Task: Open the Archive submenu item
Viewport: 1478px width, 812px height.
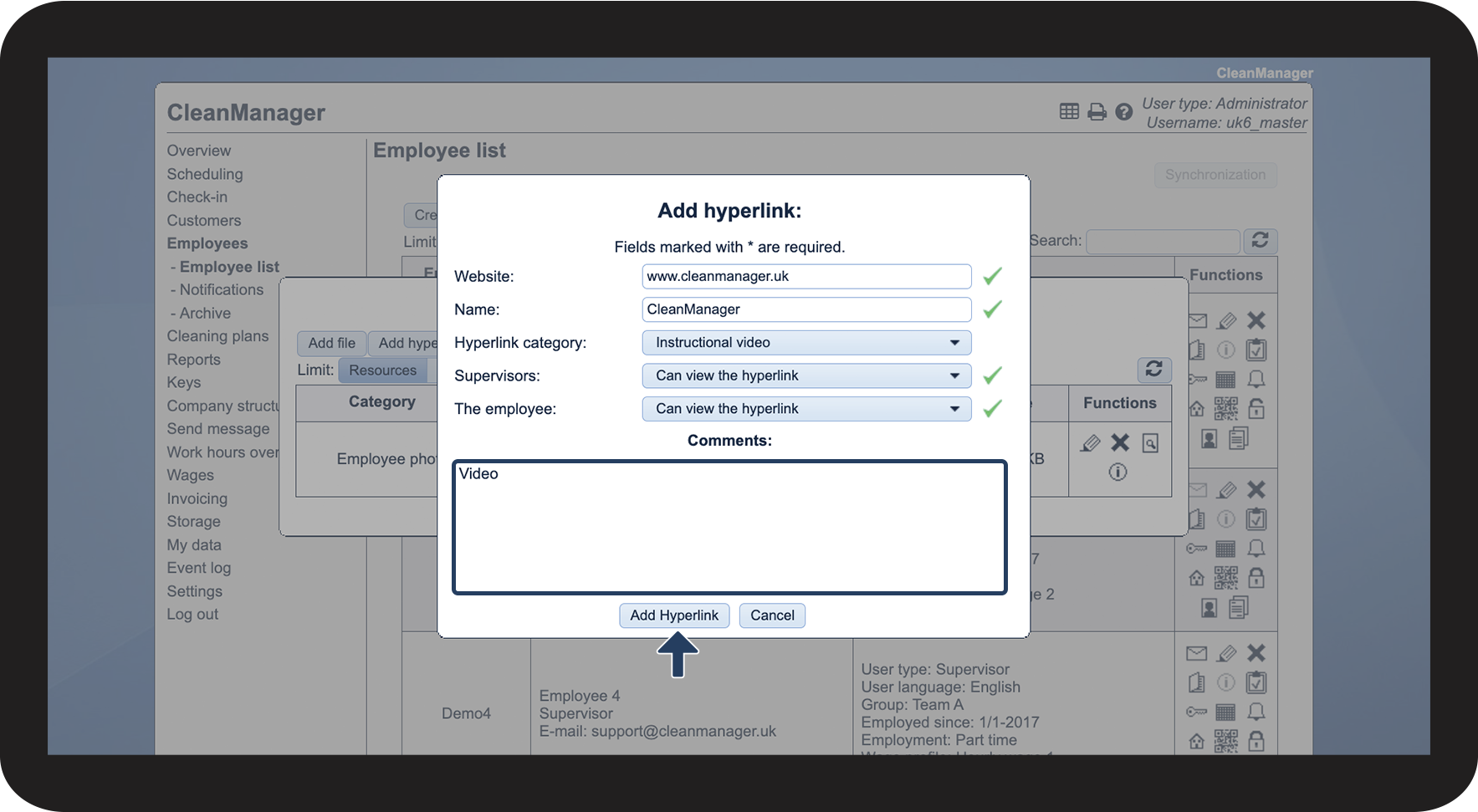Action: (x=205, y=314)
